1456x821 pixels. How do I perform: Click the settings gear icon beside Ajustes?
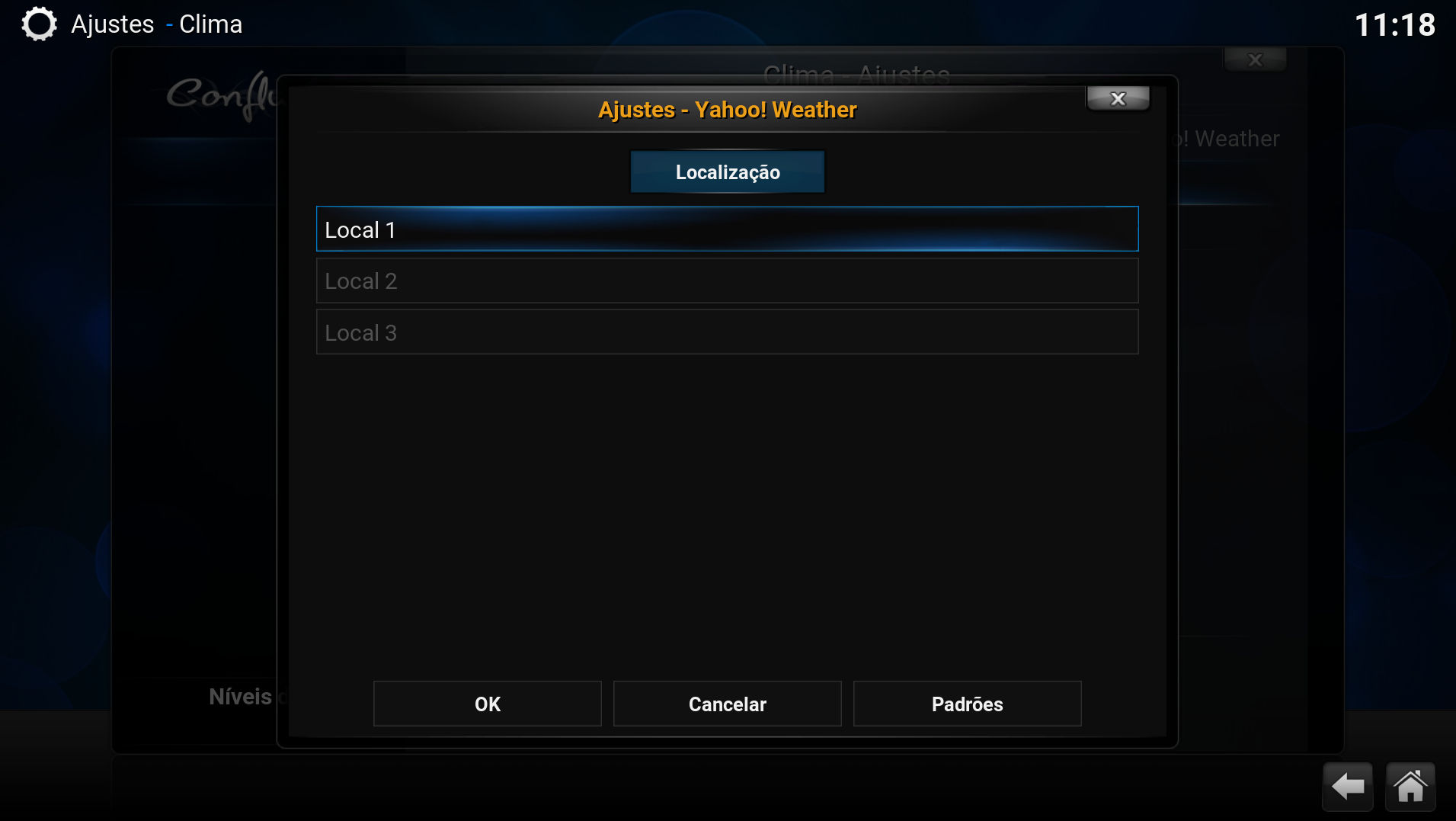(x=39, y=24)
